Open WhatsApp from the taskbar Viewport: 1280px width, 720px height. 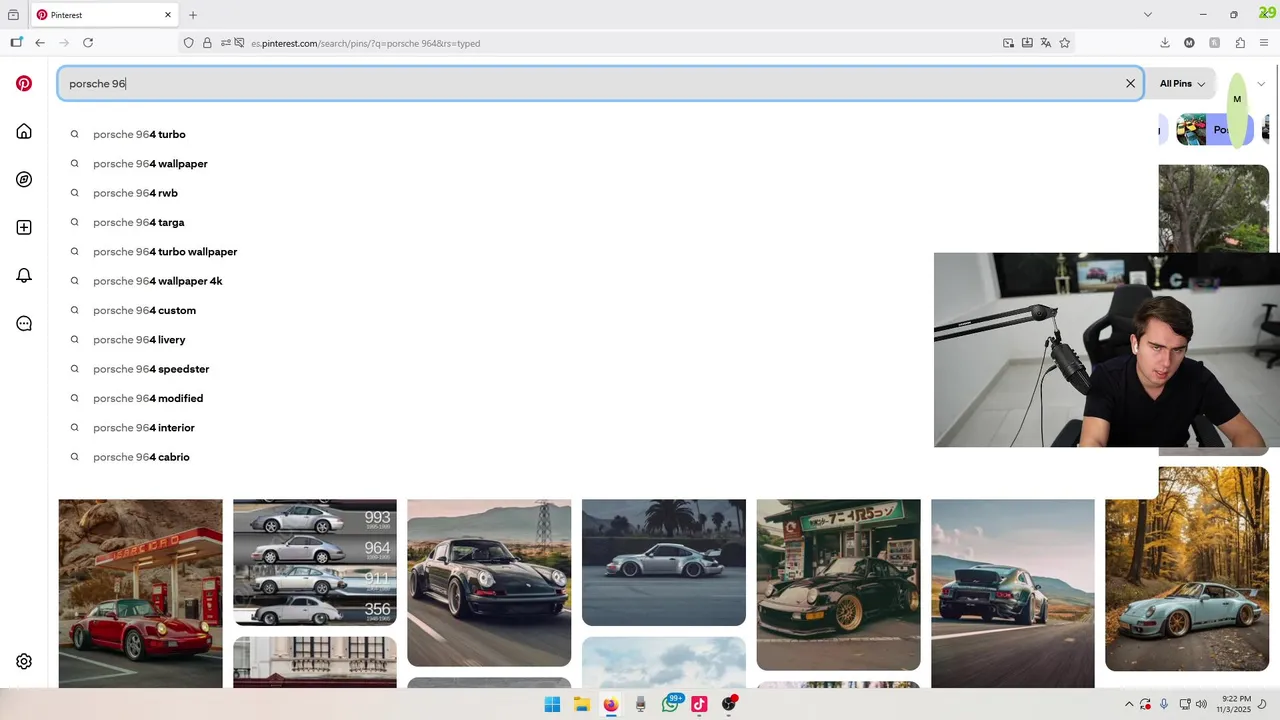coord(670,704)
